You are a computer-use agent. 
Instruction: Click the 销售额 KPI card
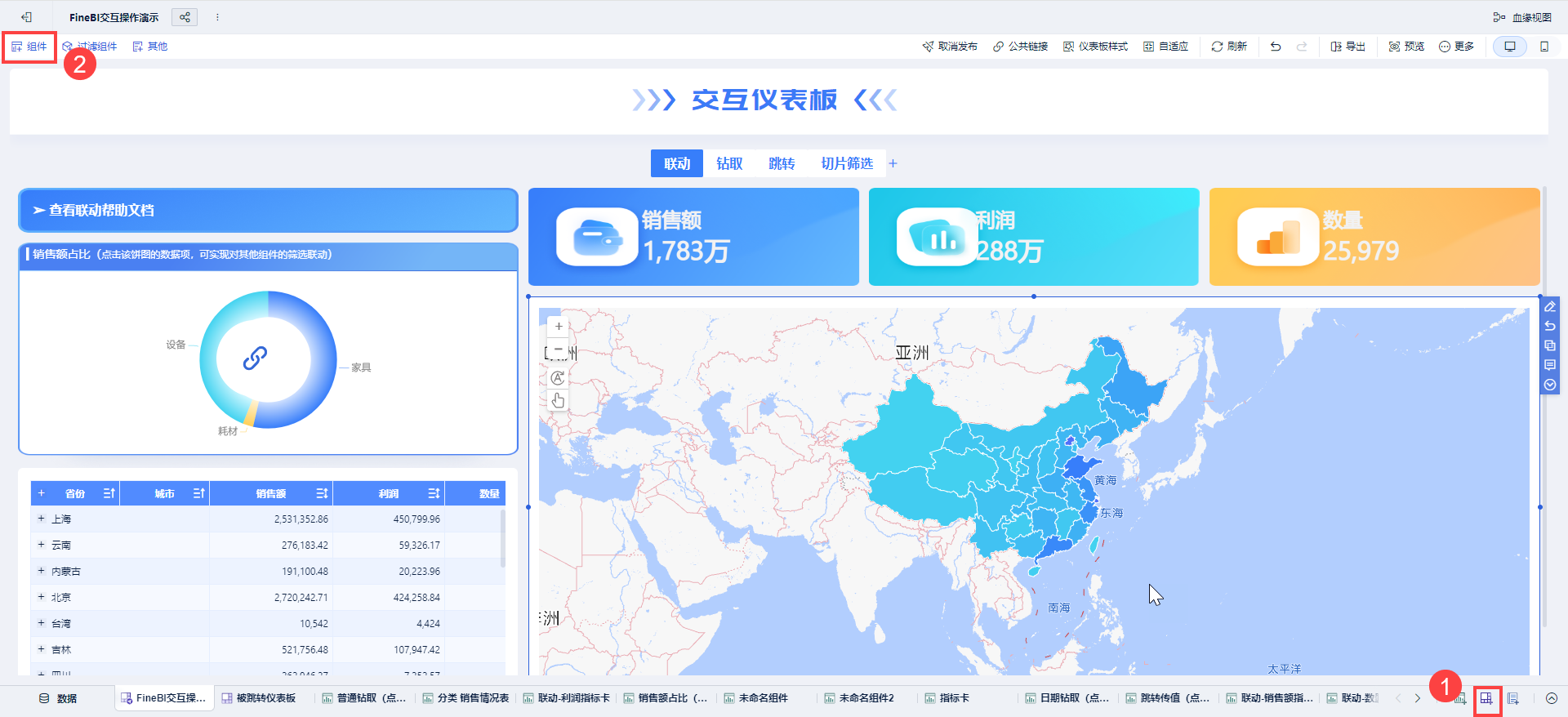click(x=693, y=237)
